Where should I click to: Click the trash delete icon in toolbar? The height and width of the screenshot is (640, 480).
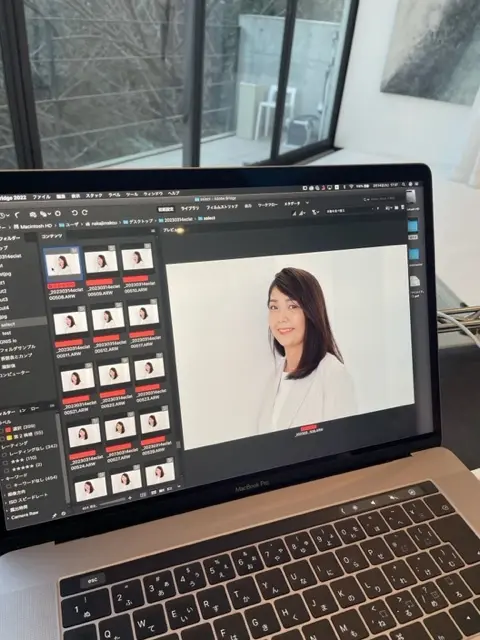402,207
